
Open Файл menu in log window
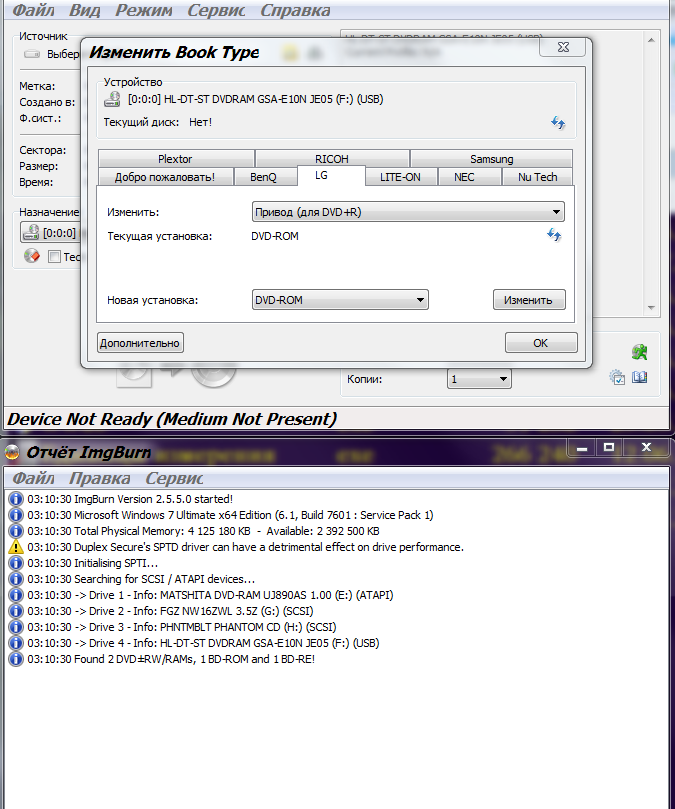pyautogui.click(x=33, y=478)
